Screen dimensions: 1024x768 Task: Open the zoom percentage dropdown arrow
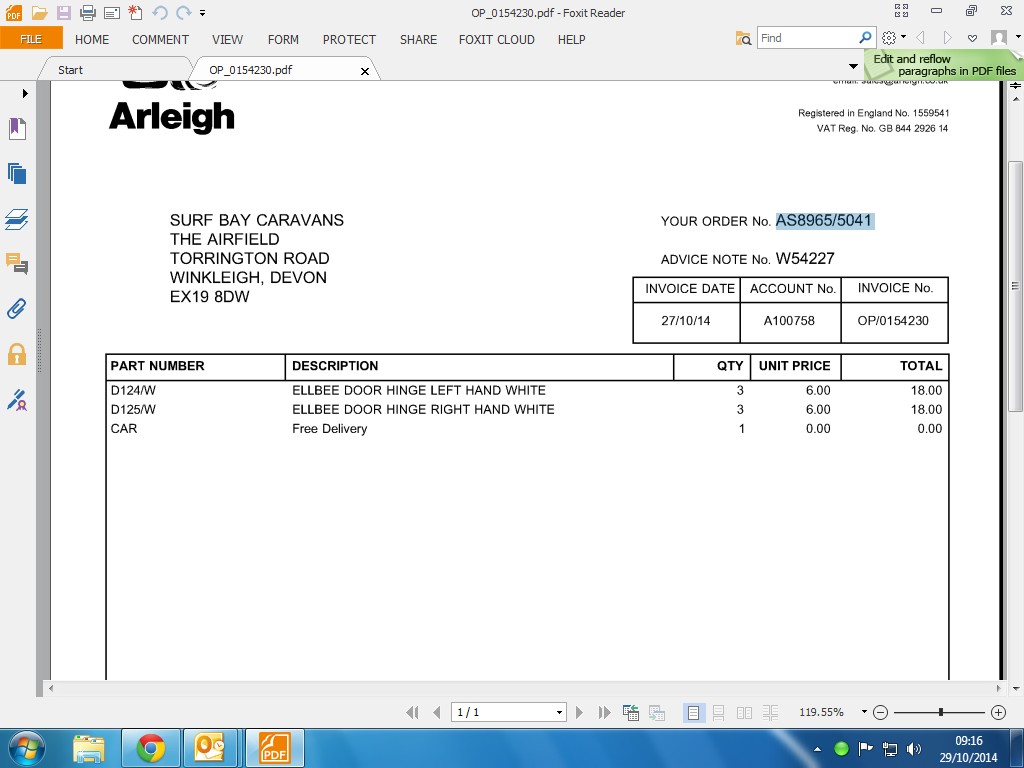pos(864,712)
